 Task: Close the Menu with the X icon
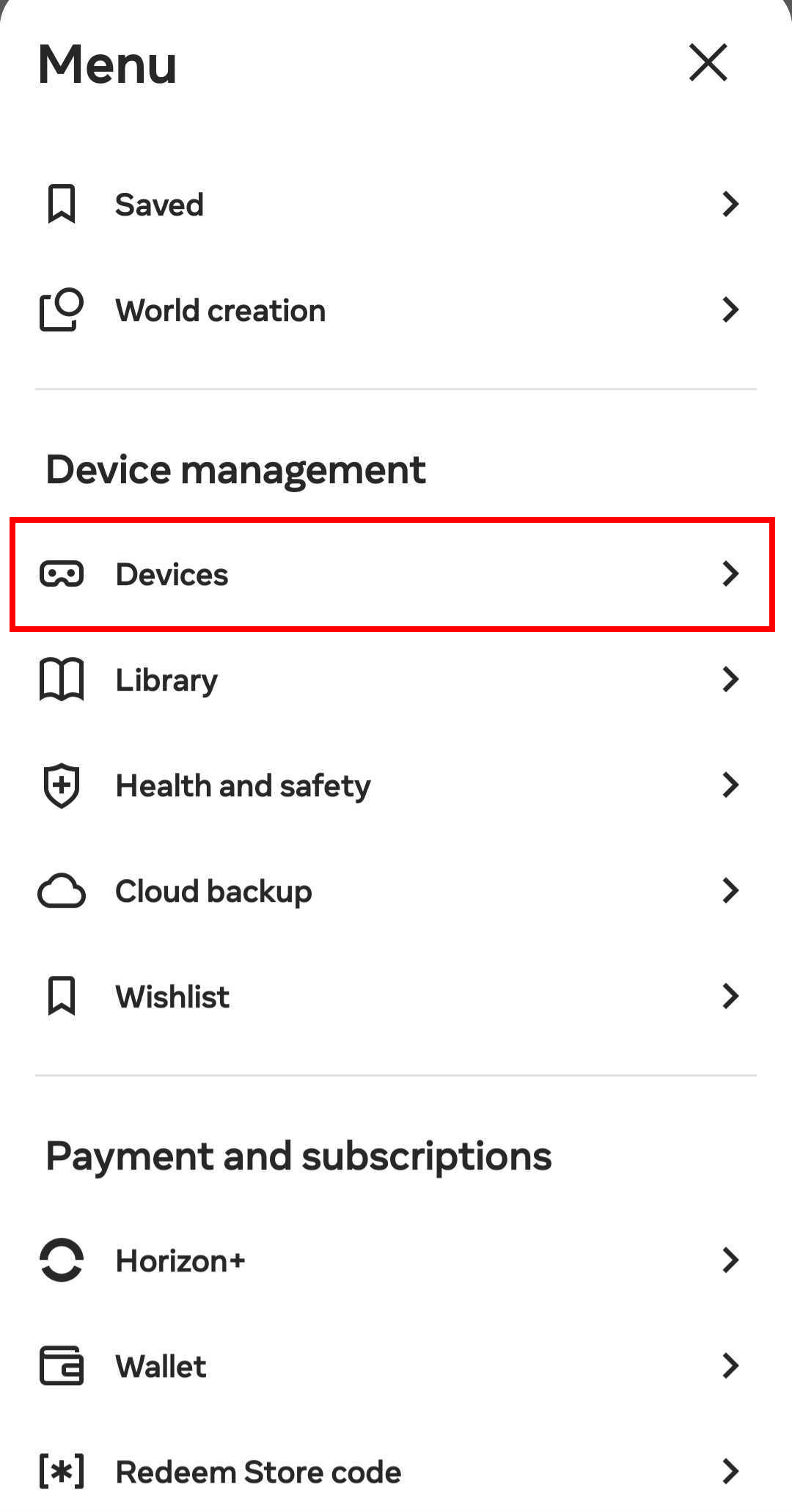708,62
